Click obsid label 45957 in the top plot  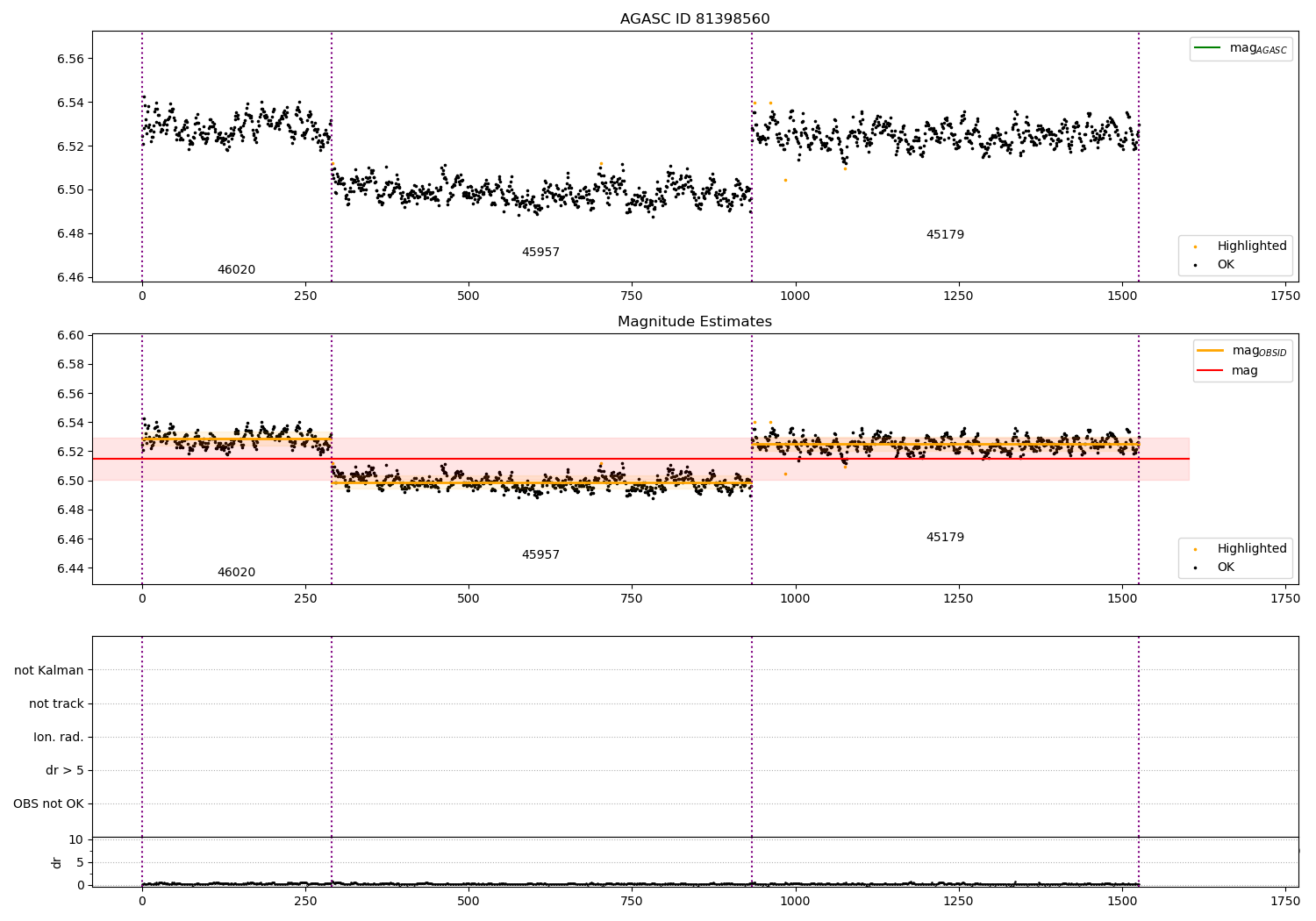[540, 253]
